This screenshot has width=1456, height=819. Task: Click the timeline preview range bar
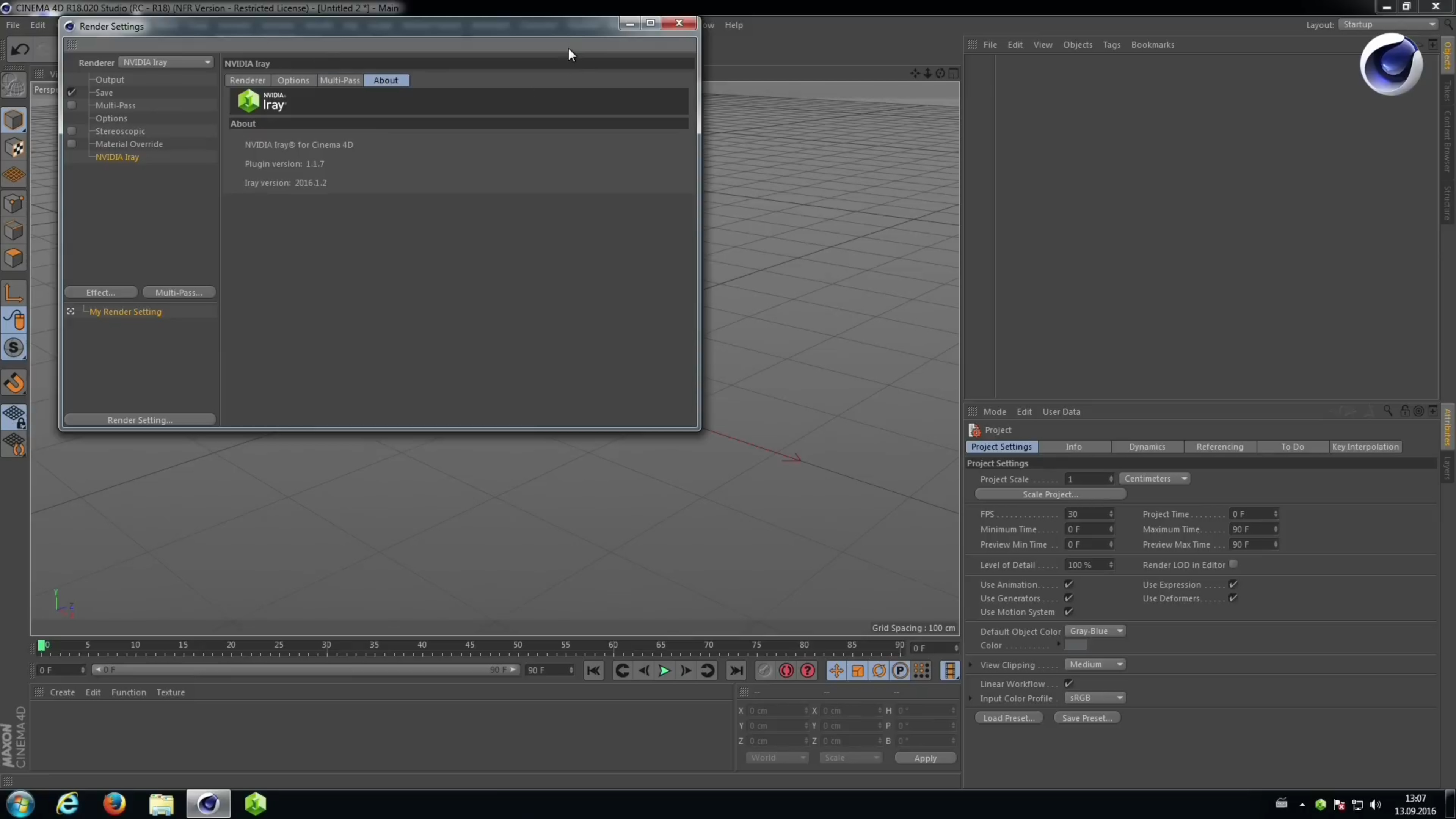coord(305,670)
